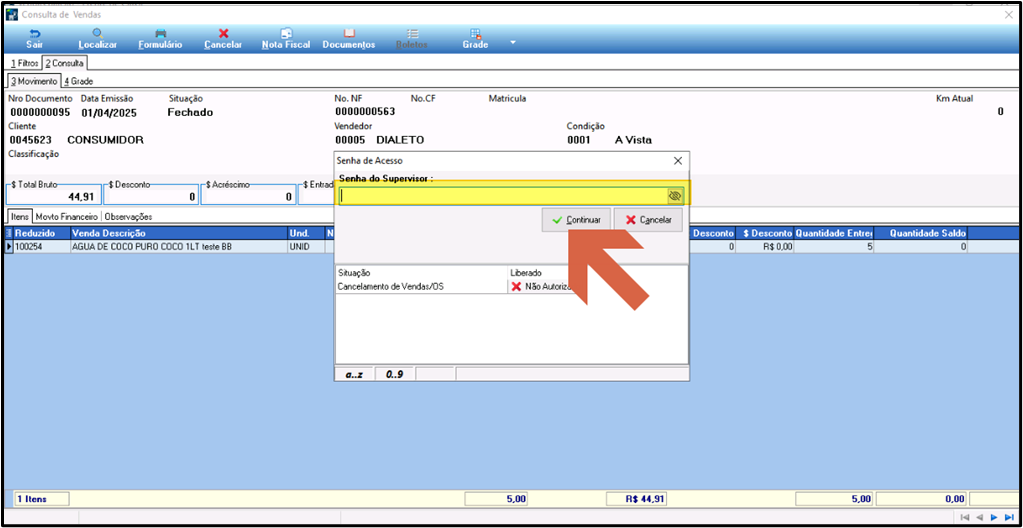
Task: Open the Formulário printer icon
Action: point(160,39)
